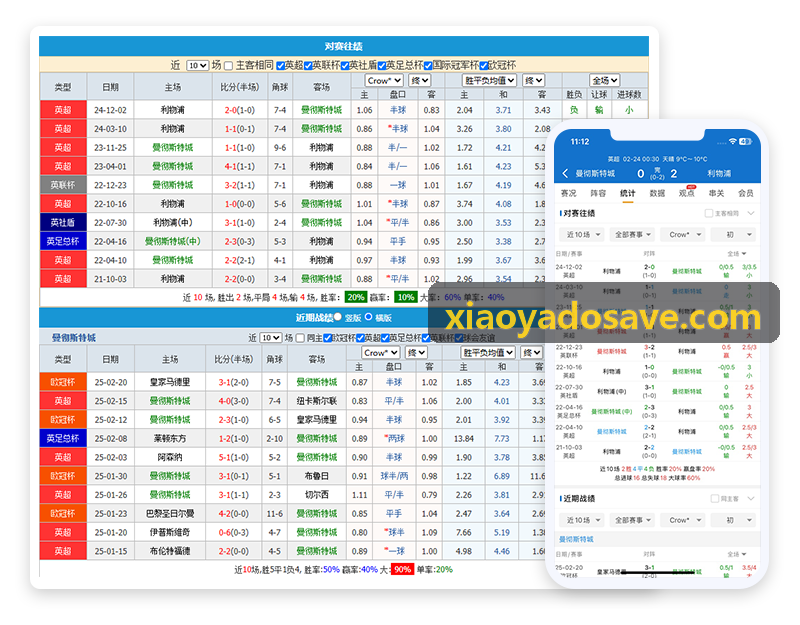
Task: Open 全场 dropdown in head-to-head table
Action: [605, 81]
